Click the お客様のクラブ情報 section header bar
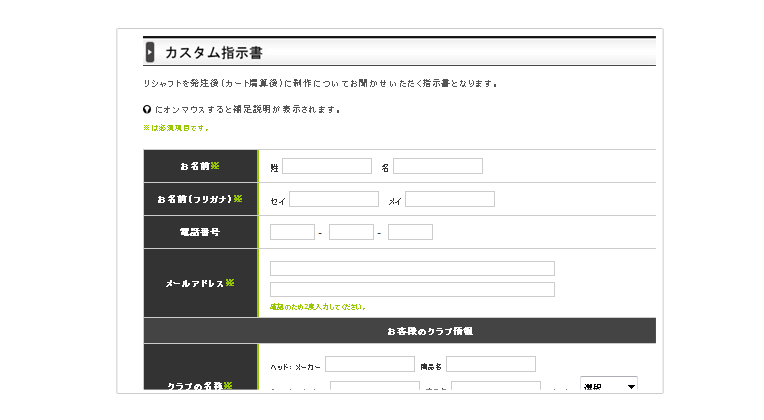Image resolution: width=764 pixels, height=420 pixels. pyautogui.click(x=400, y=331)
